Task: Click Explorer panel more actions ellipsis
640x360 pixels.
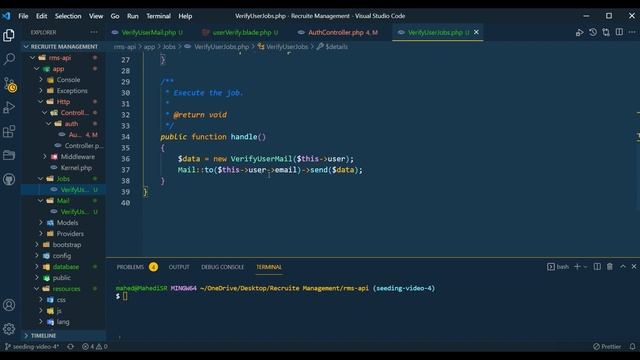Action: click(x=94, y=32)
